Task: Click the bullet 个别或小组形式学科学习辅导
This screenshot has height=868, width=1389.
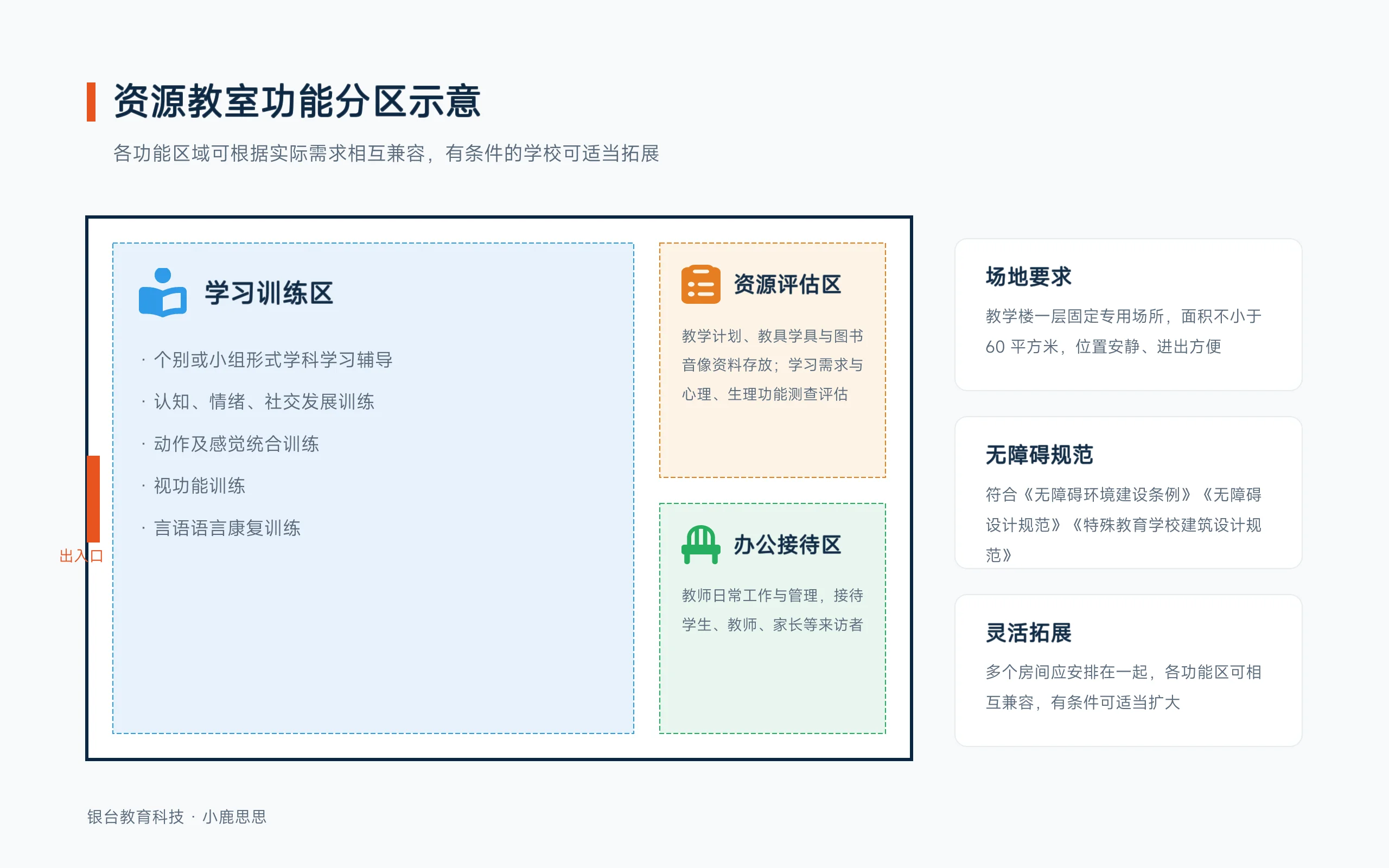Action: click(267, 360)
